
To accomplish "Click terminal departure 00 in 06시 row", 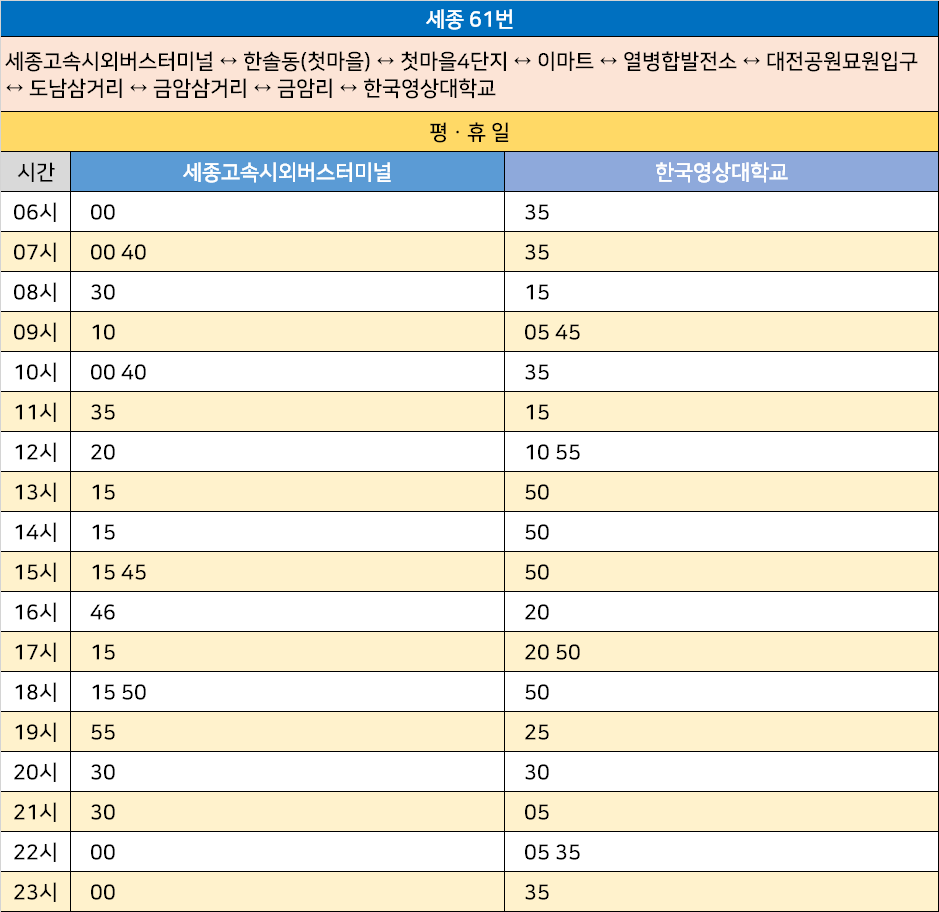I will coord(102,212).
